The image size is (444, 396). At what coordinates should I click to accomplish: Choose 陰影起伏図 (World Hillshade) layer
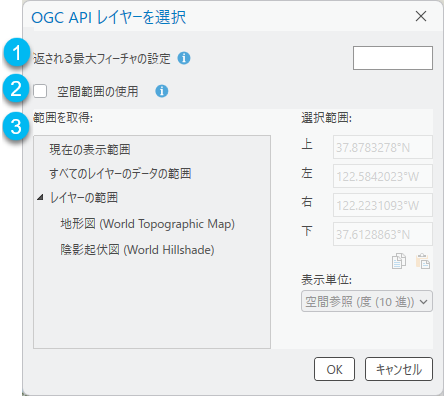(137, 250)
